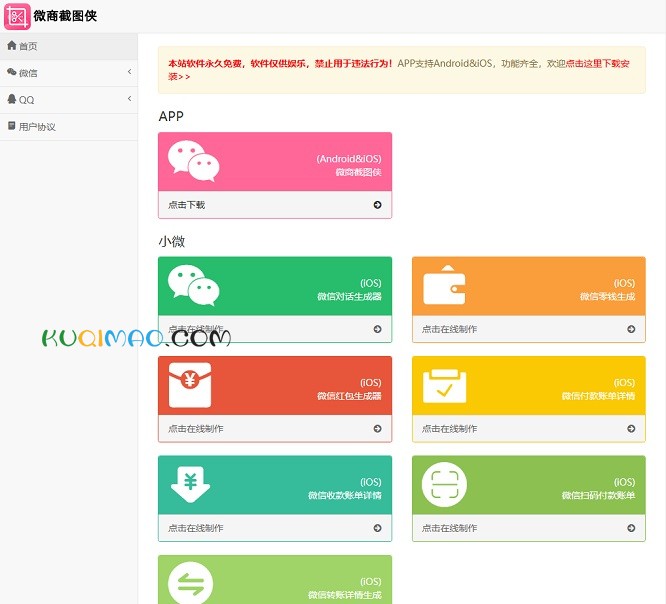666x604 pixels.
Task: Click the arrow icon next to 点击下载
Action: [377, 205]
